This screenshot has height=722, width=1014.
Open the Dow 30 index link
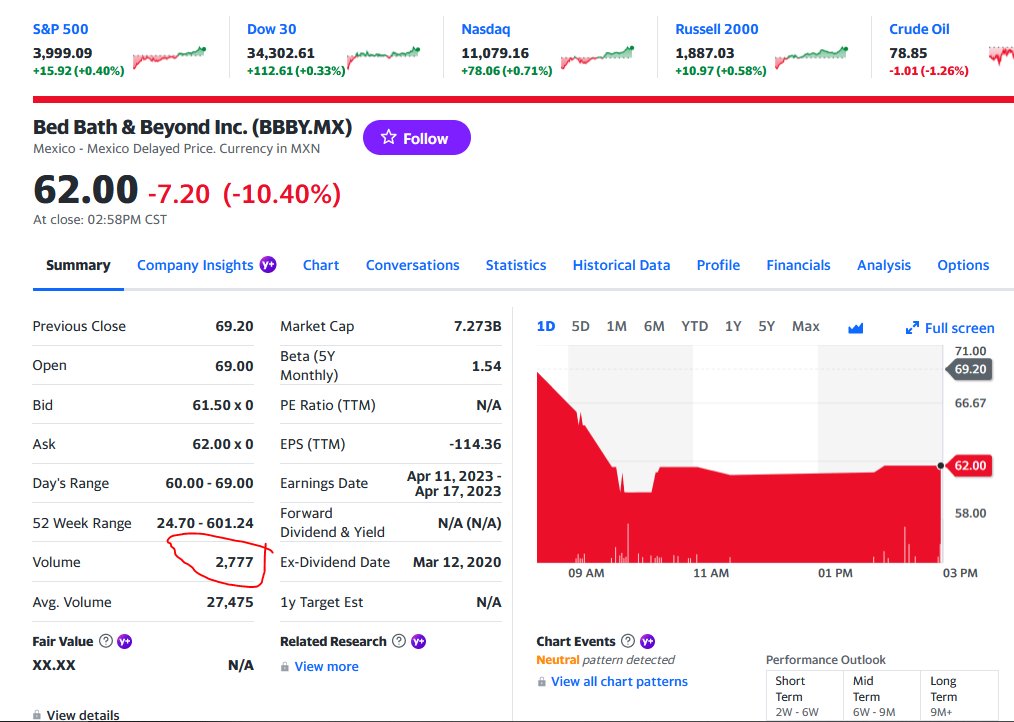click(272, 29)
